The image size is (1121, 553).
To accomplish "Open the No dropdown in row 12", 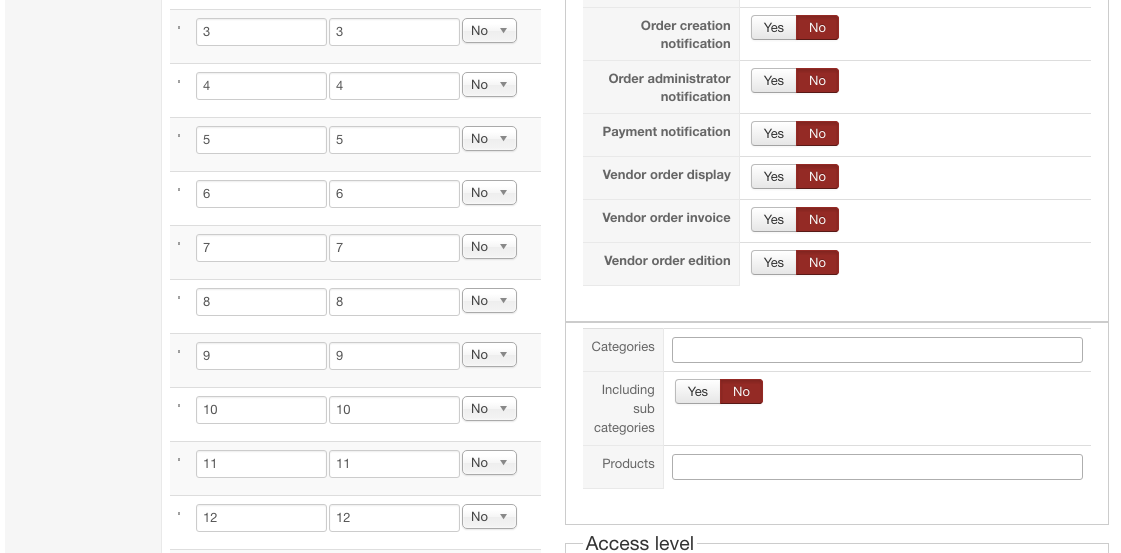I will 489,517.
